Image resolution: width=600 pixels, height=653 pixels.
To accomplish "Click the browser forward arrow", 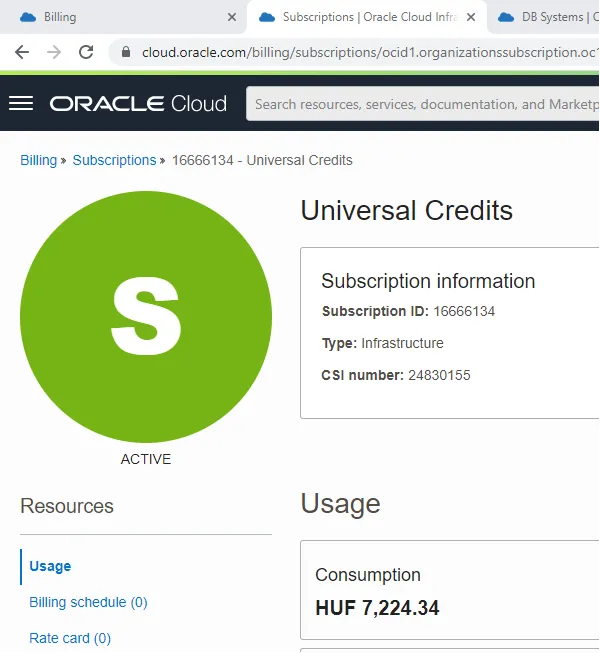I will tap(54, 52).
